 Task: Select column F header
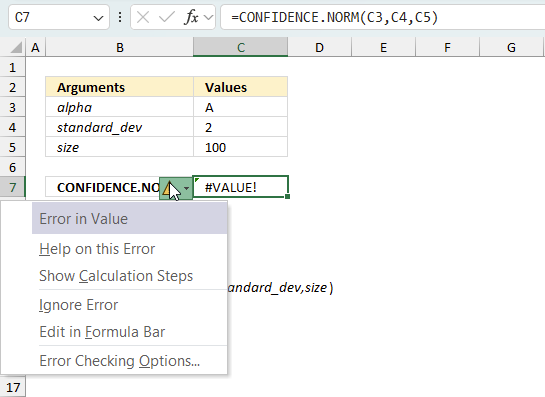click(x=447, y=48)
